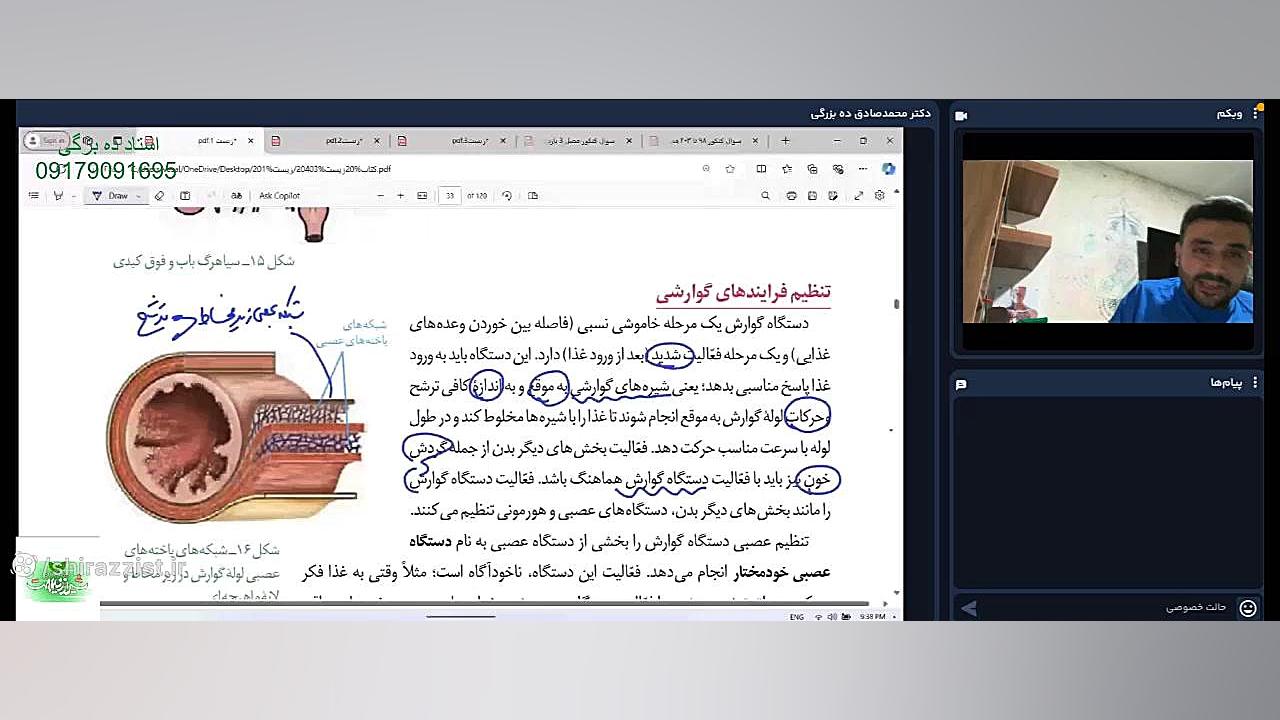1280x720 pixels.
Task: Open the messages panel options menu
Action: (1256, 383)
